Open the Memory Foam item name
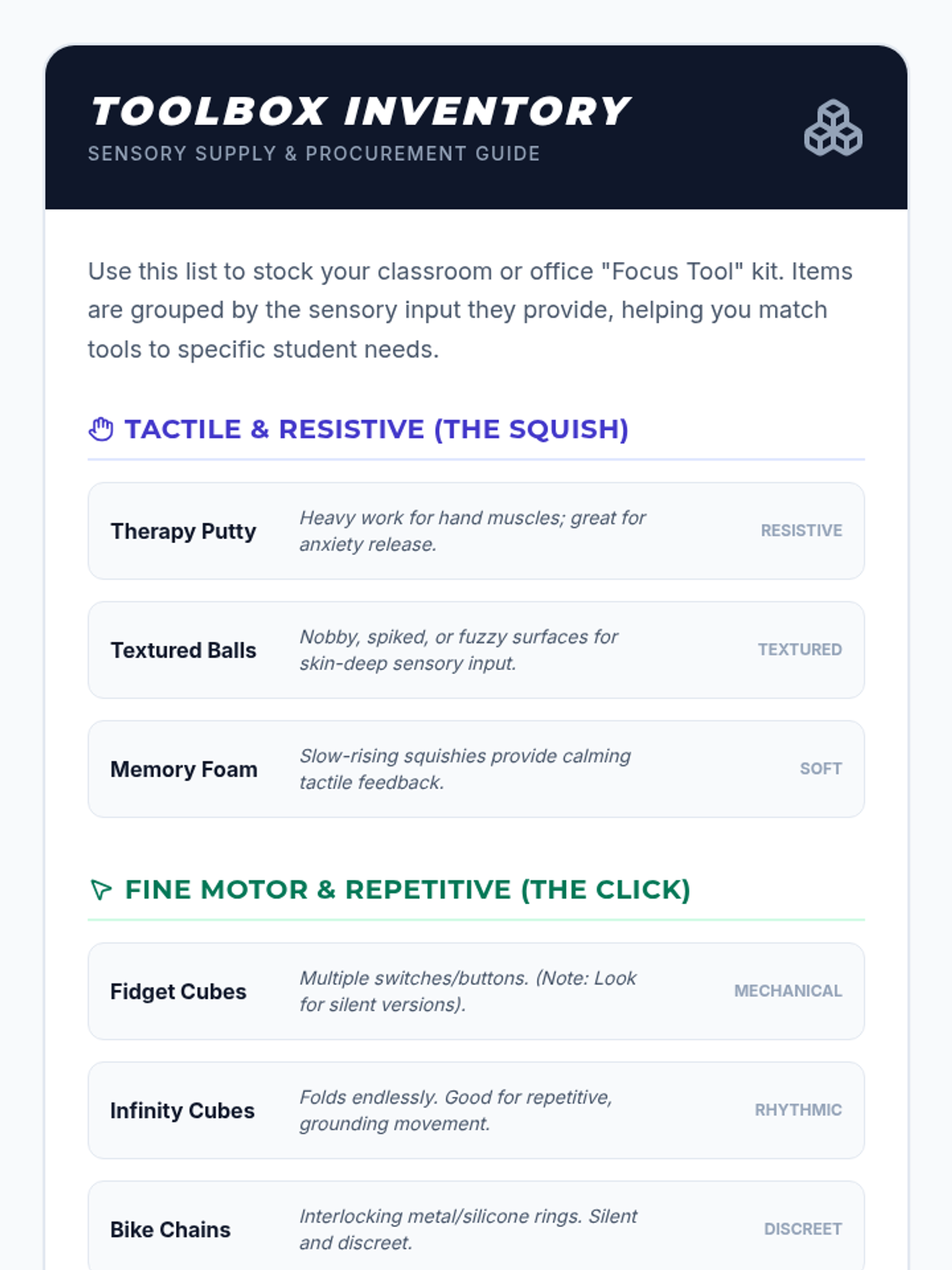Viewport: 952px width, 1270px height. pyautogui.click(x=184, y=769)
